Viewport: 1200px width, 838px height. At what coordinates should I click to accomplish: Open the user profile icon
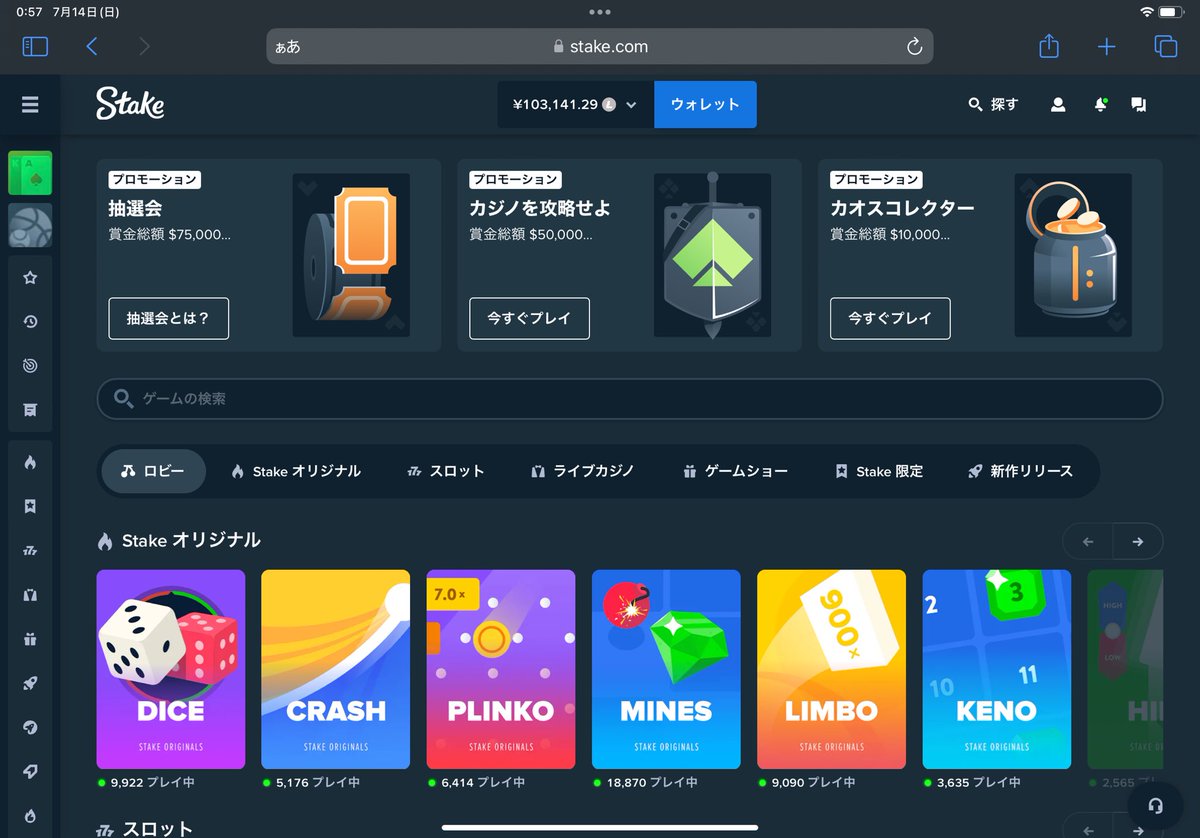pos(1058,104)
